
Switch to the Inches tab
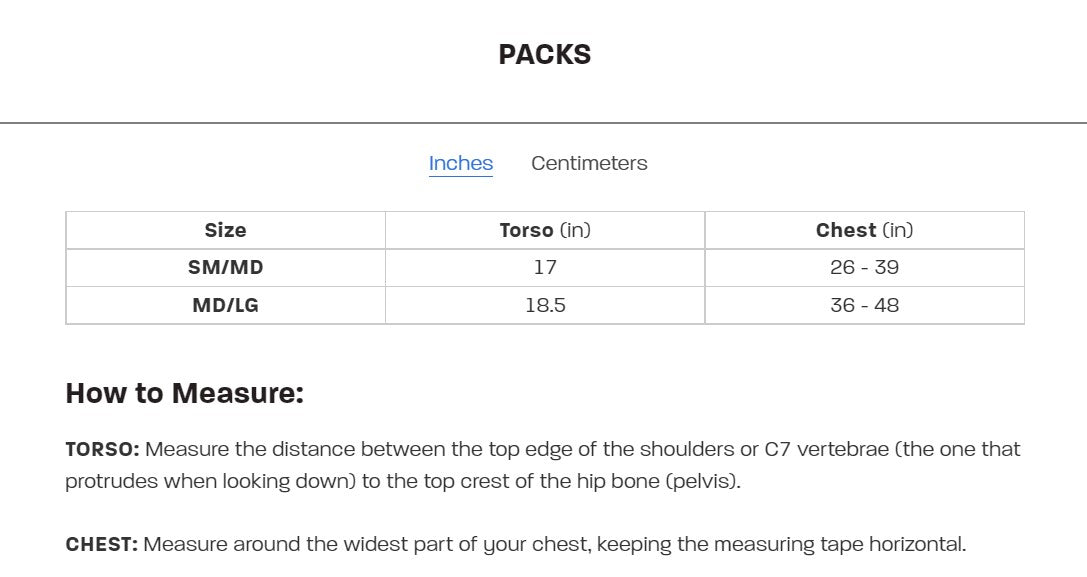(x=461, y=163)
